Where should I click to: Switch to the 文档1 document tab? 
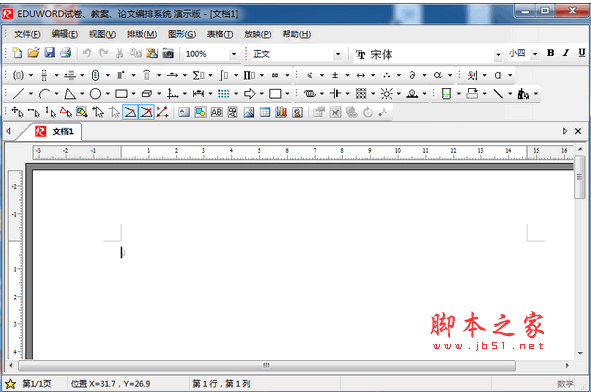coord(54,131)
